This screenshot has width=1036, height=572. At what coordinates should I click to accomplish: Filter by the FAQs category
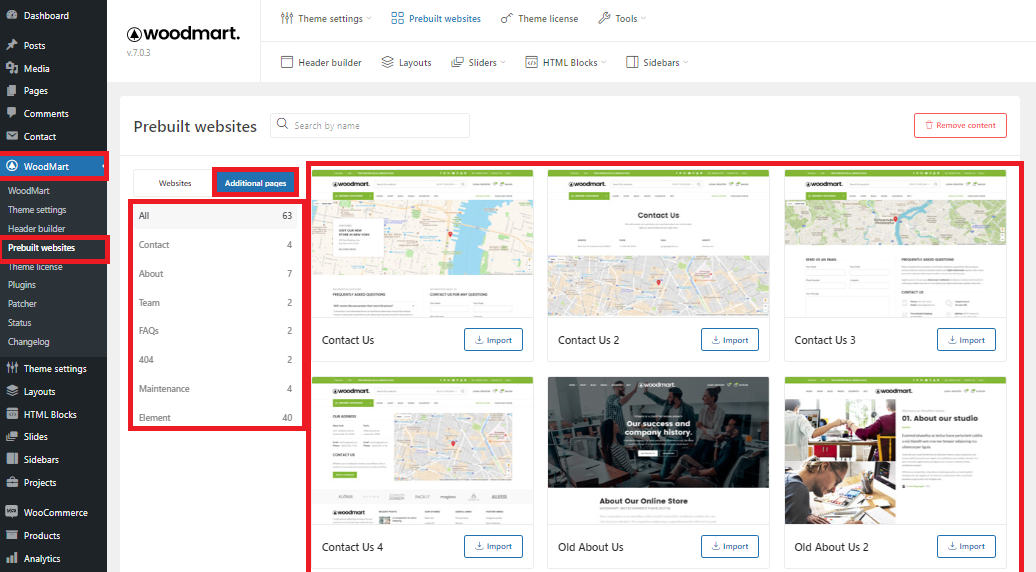click(x=215, y=330)
